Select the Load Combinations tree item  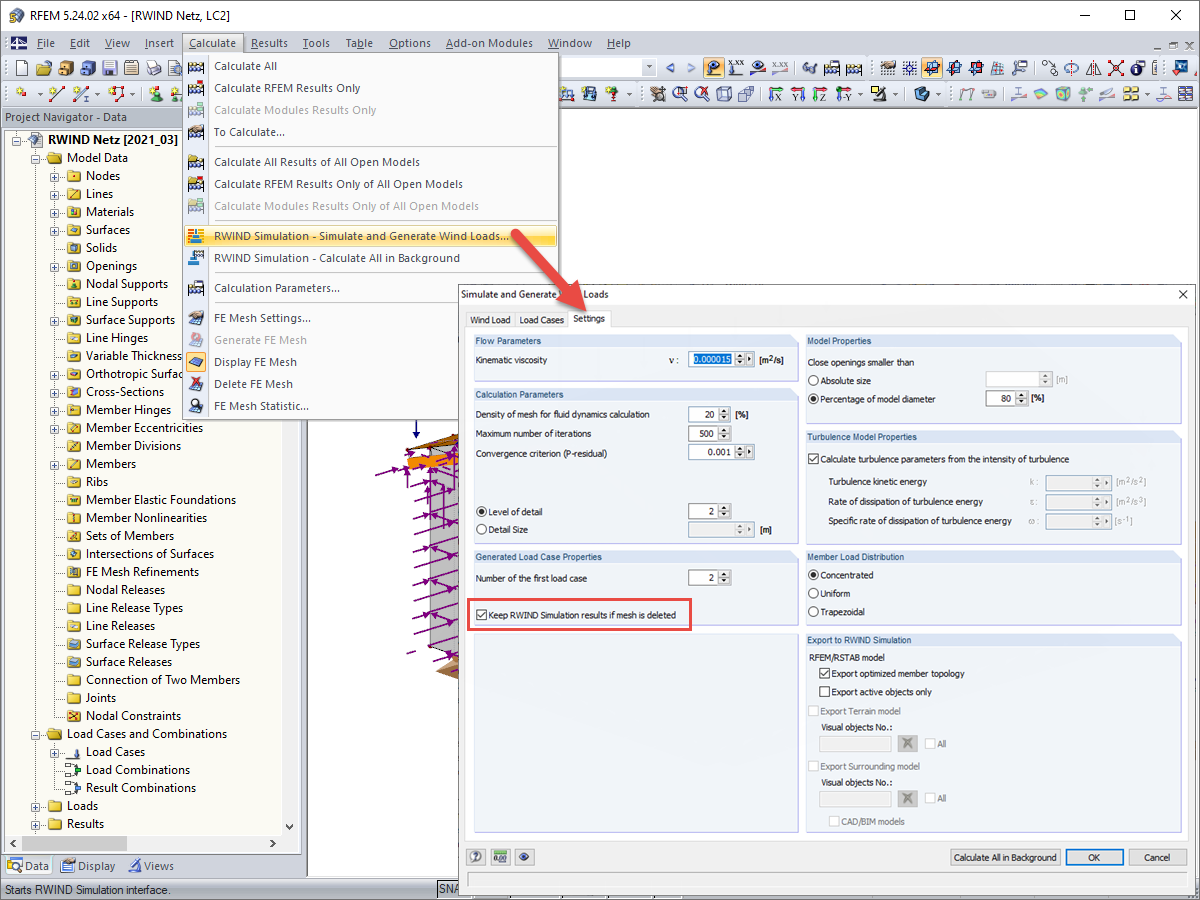point(138,770)
